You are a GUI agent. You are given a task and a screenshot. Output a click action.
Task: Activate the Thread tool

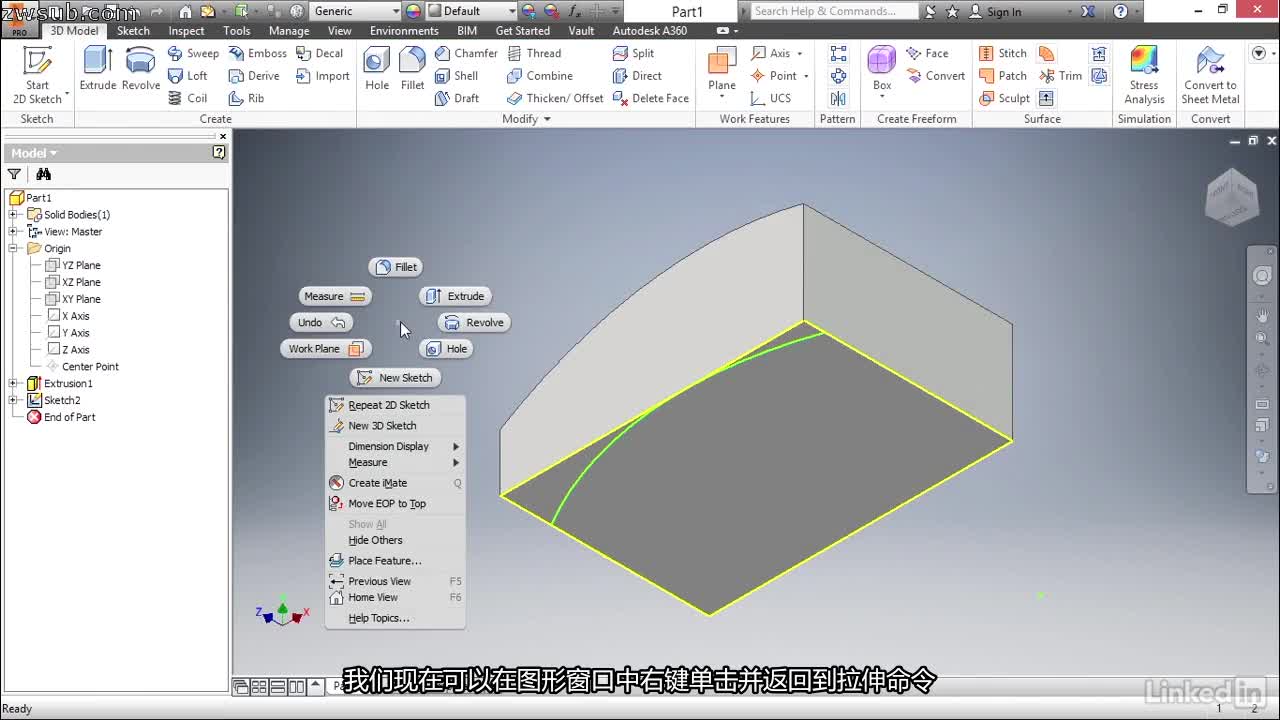[534, 53]
